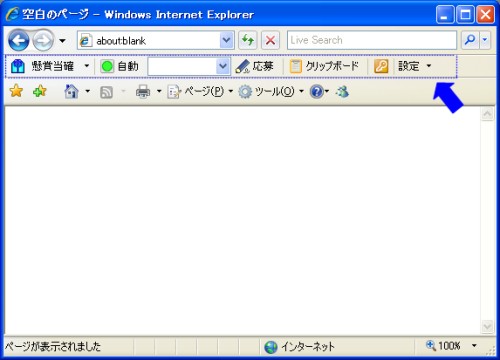Click the 応募 pen button
The height and width of the screenshot is (360, 500).
(x=254, y=66)
